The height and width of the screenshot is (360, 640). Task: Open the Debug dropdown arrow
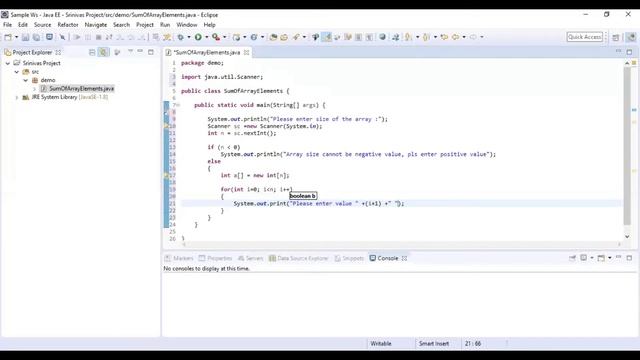pyautogui.click(x=189, y=37)
